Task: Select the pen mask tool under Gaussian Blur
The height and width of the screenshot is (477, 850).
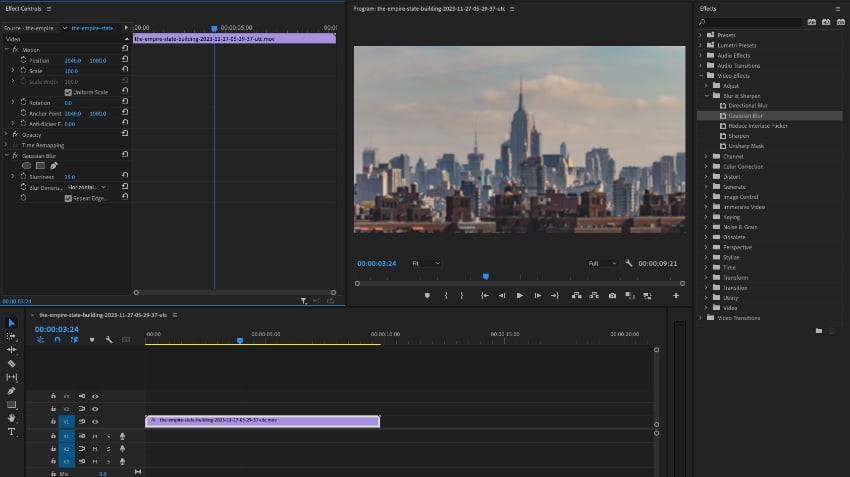Action: pos(54,166)
